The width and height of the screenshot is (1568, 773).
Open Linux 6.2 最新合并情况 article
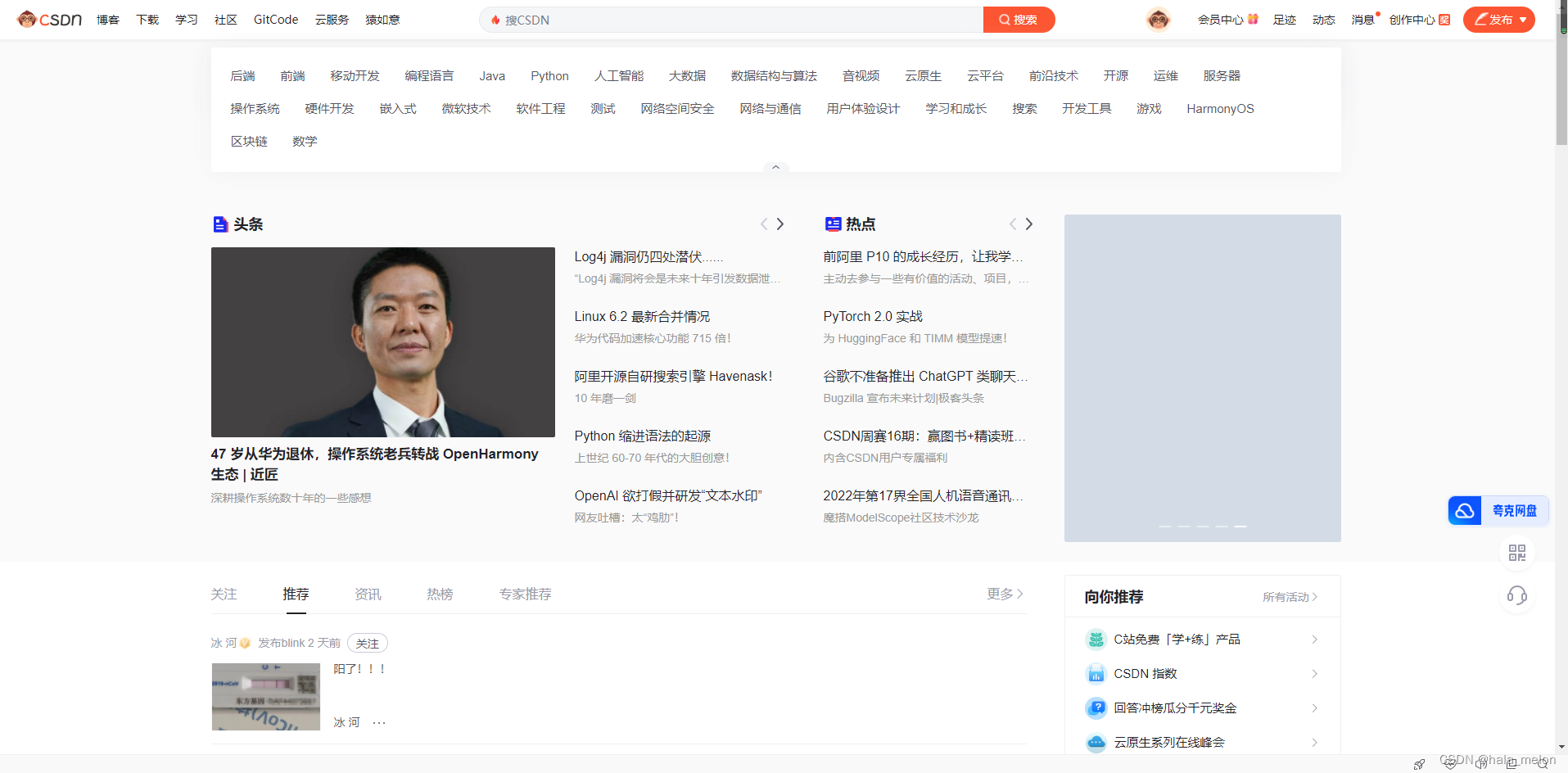coord(642,317)
